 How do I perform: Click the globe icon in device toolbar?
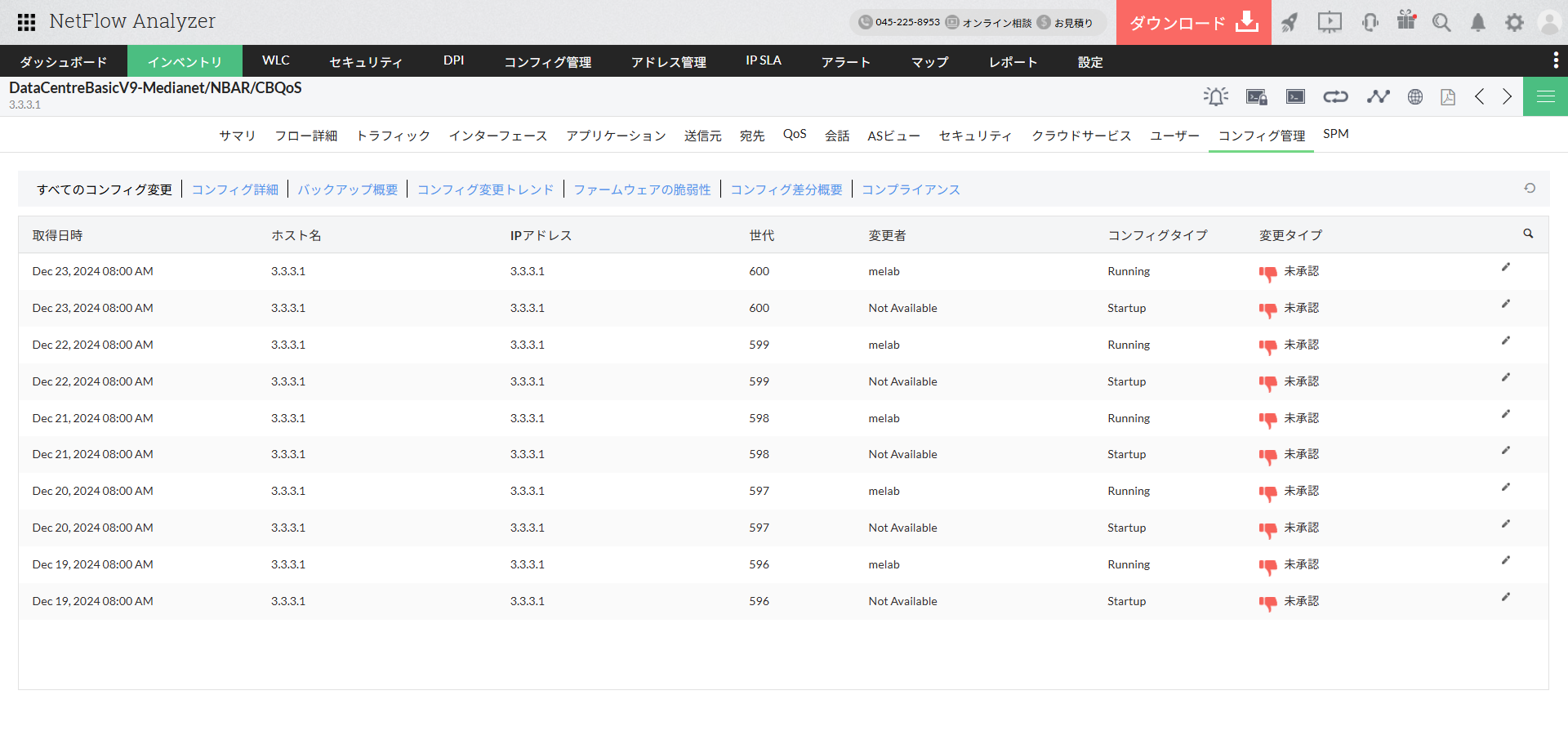pyautogui.click(x=1415, y=96)
